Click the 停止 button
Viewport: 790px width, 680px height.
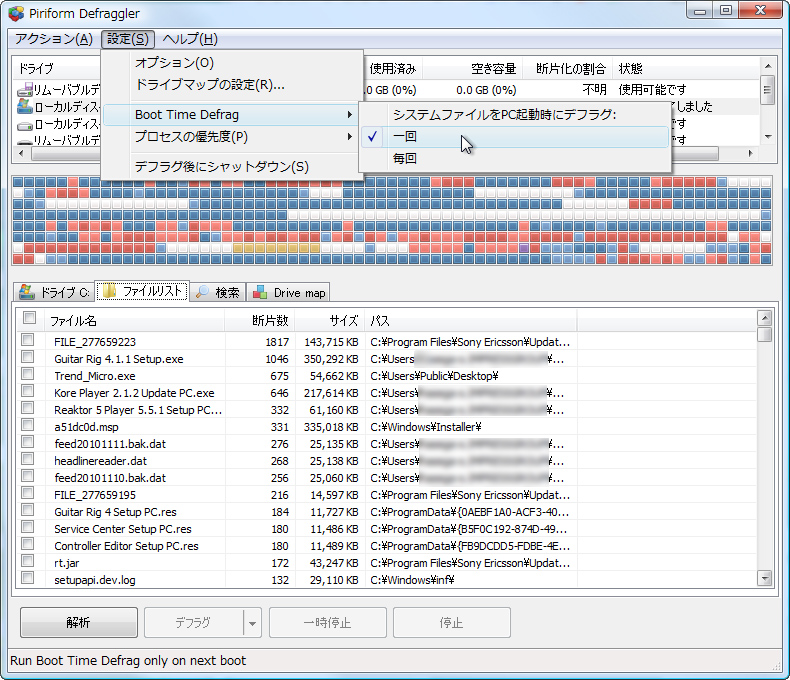coord(451,623)
